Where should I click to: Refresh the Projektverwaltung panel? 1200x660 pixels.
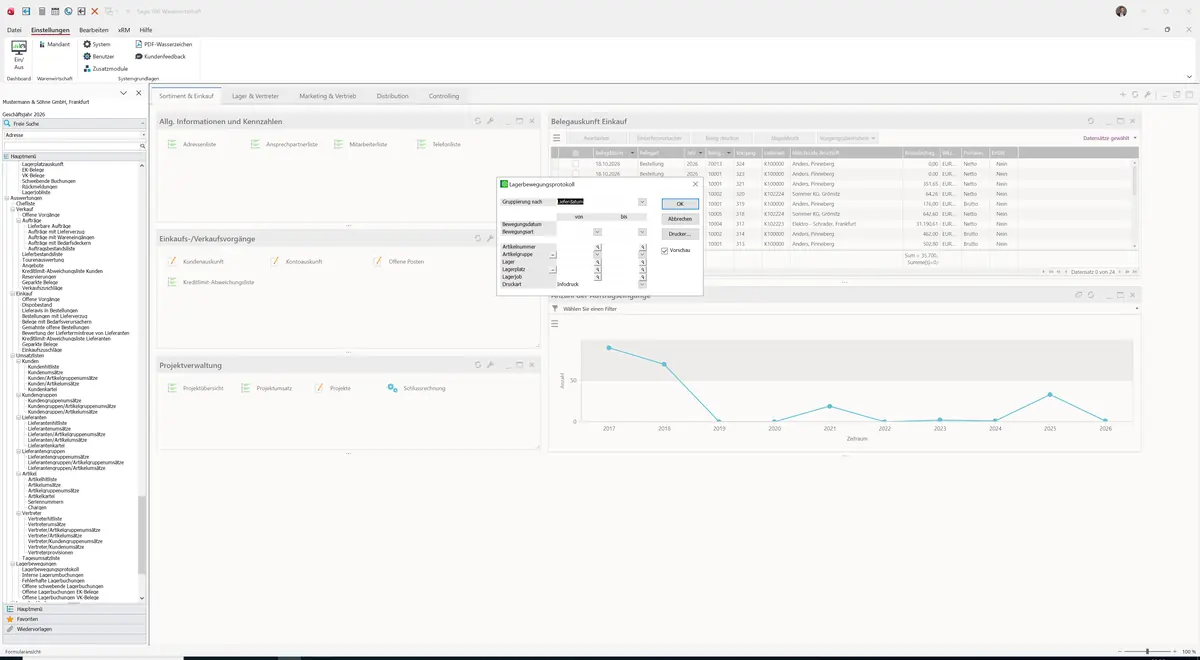pos(478,365)
